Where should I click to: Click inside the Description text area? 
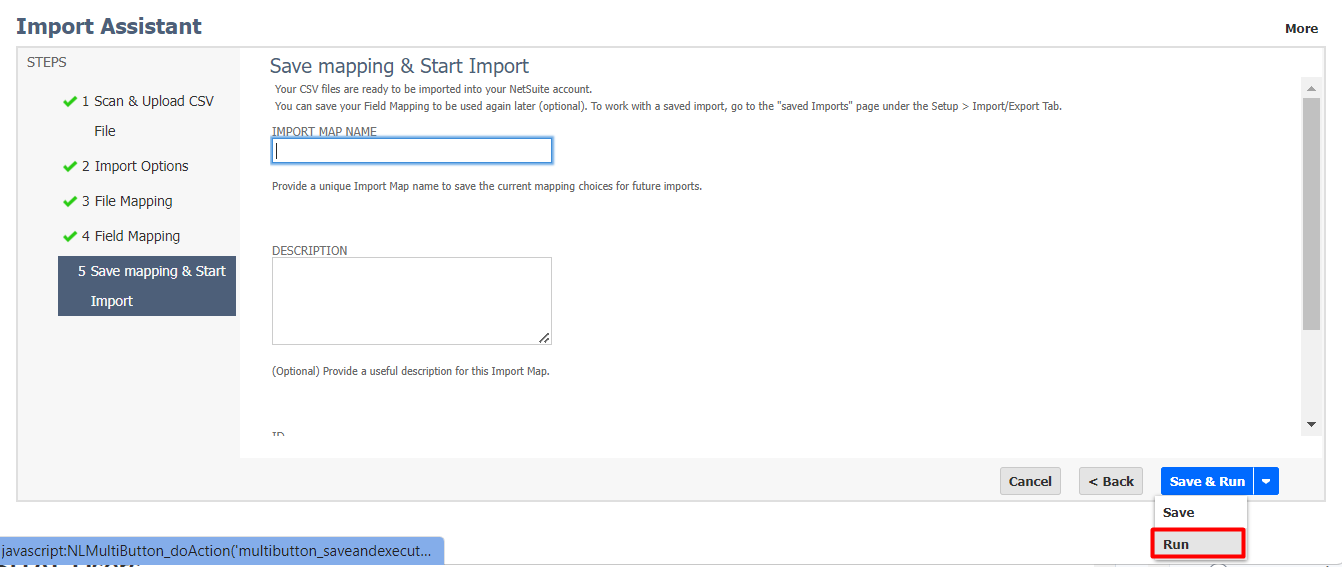point(411,300)
